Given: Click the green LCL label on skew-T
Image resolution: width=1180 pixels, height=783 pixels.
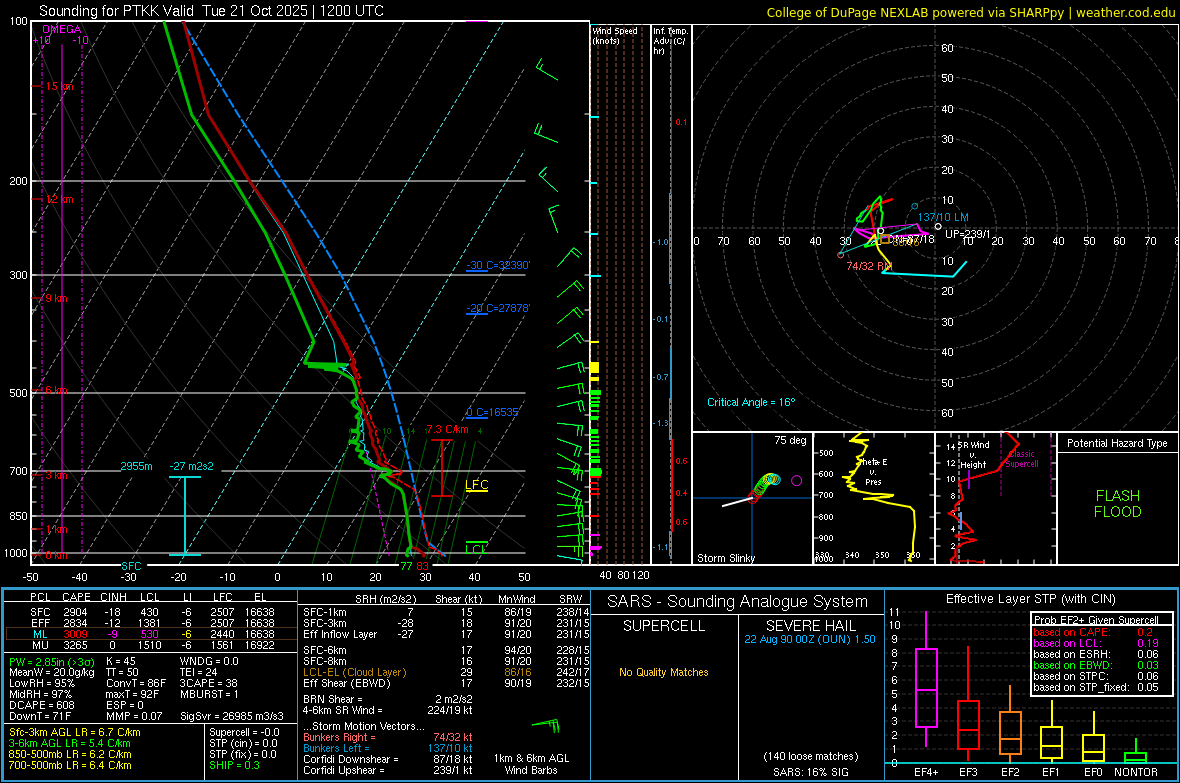Looking at the screenshot, I should 476,549.
